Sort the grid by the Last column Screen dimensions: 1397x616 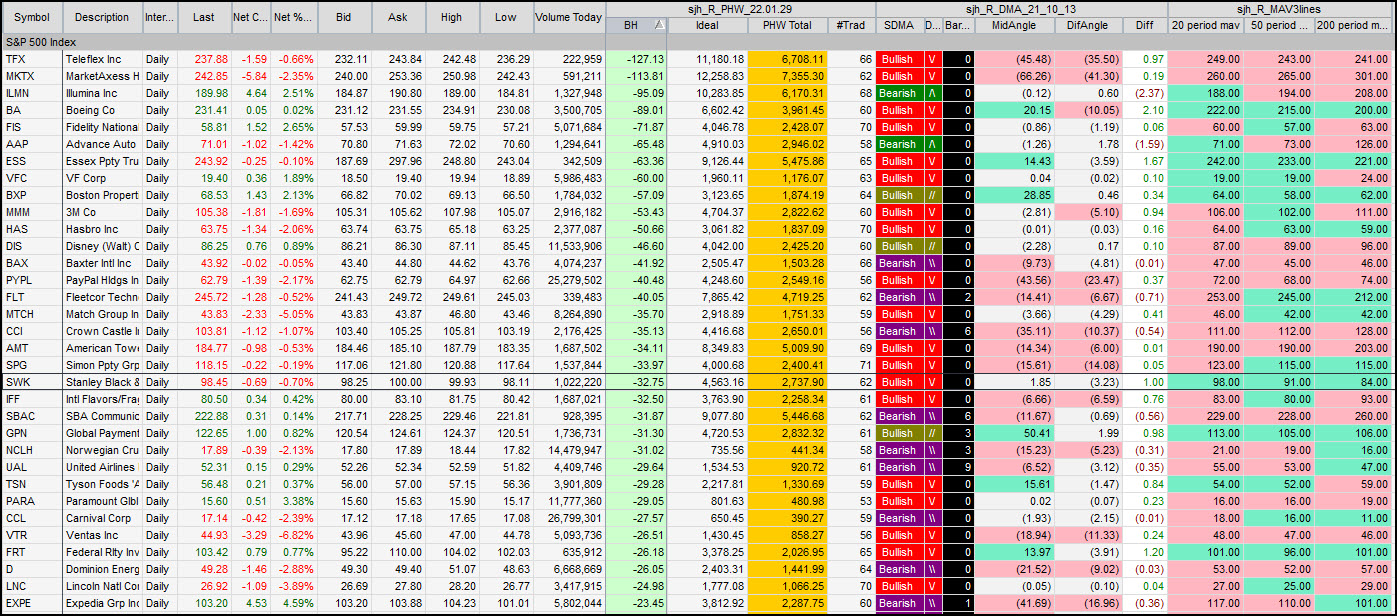(x=204, y=17)
